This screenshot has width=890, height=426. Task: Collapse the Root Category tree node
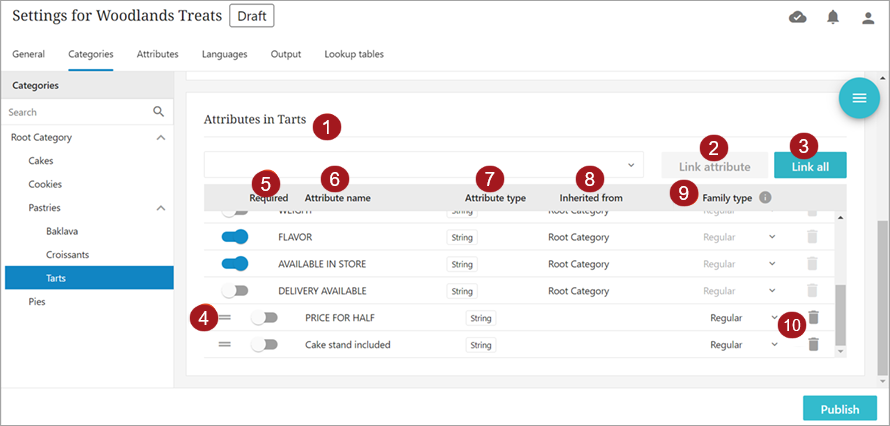click(x=161, y=137)
